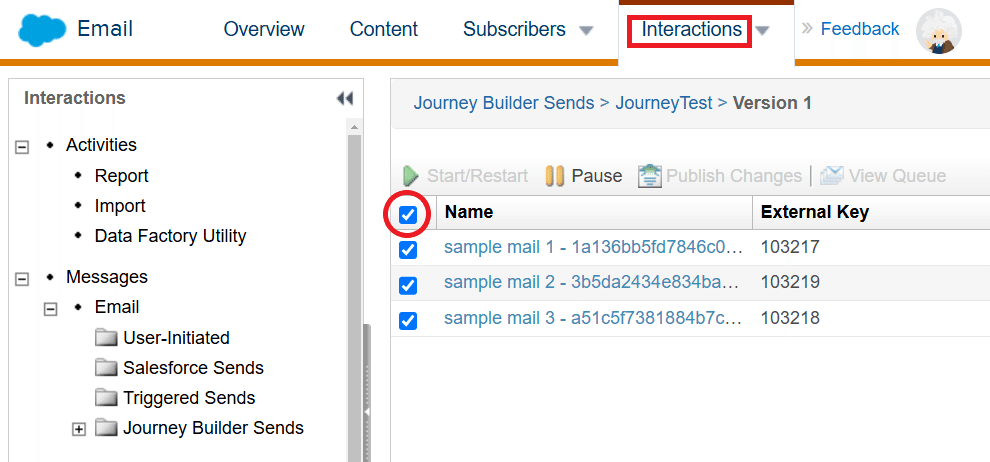Expand the Journey Builder Sends tree node

click(78, 429)
